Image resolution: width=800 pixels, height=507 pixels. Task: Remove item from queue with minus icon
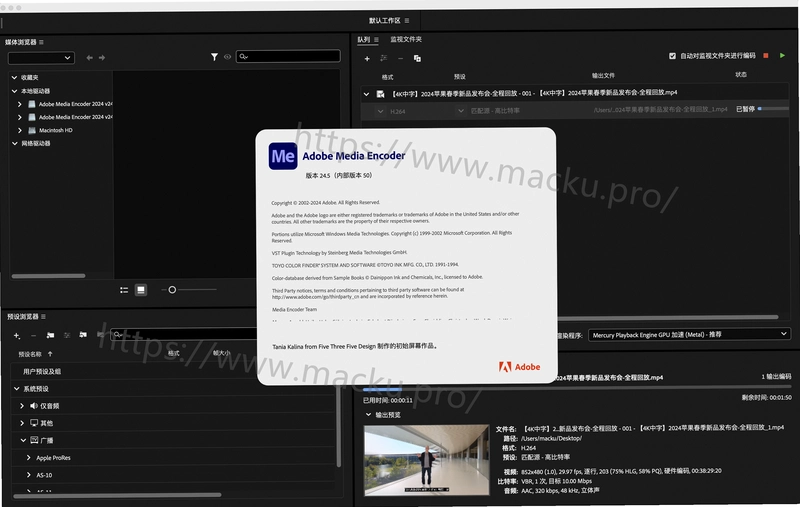click(x=401, y=59)
